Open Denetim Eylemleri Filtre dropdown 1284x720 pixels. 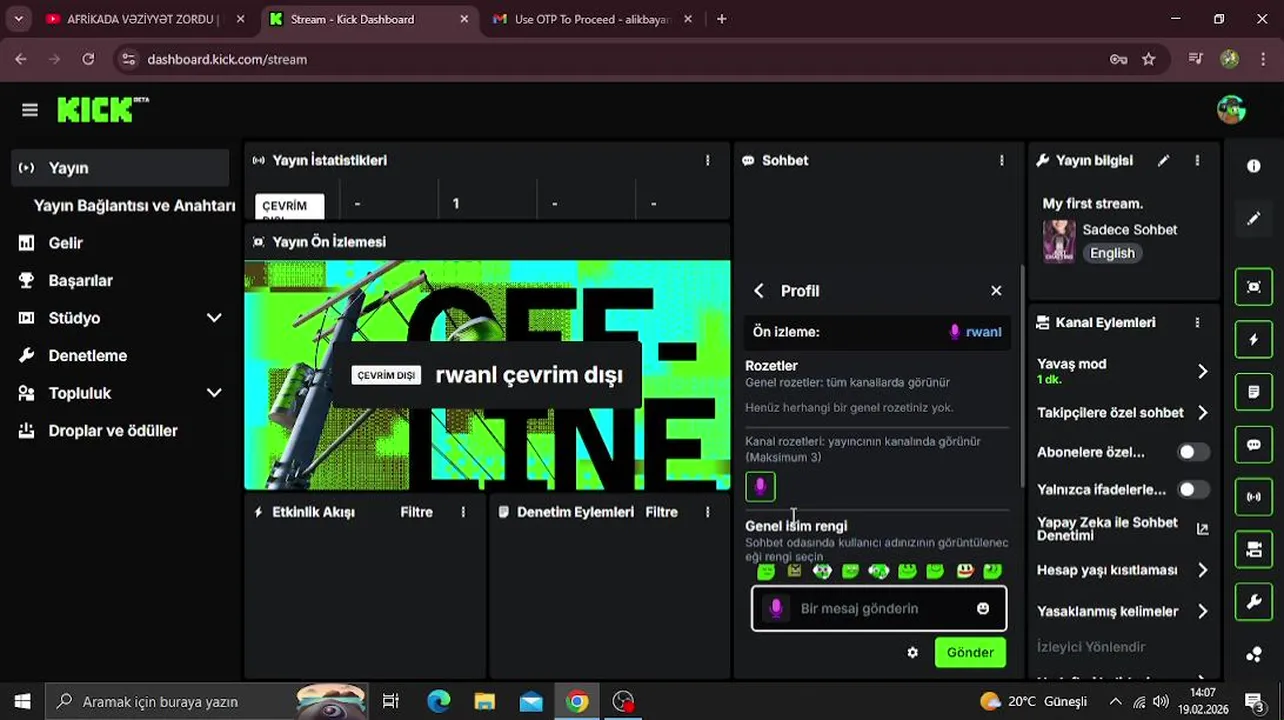pyautogui.click(x=661, y=512)
